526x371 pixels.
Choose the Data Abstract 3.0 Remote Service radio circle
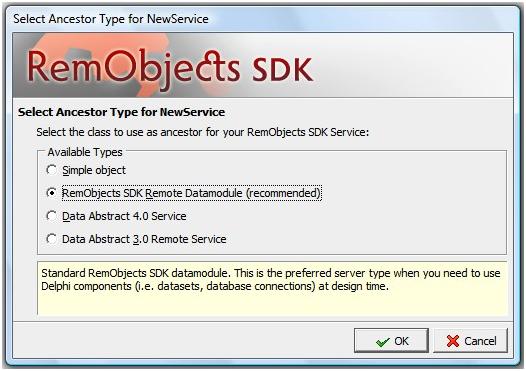click(51, 239)
